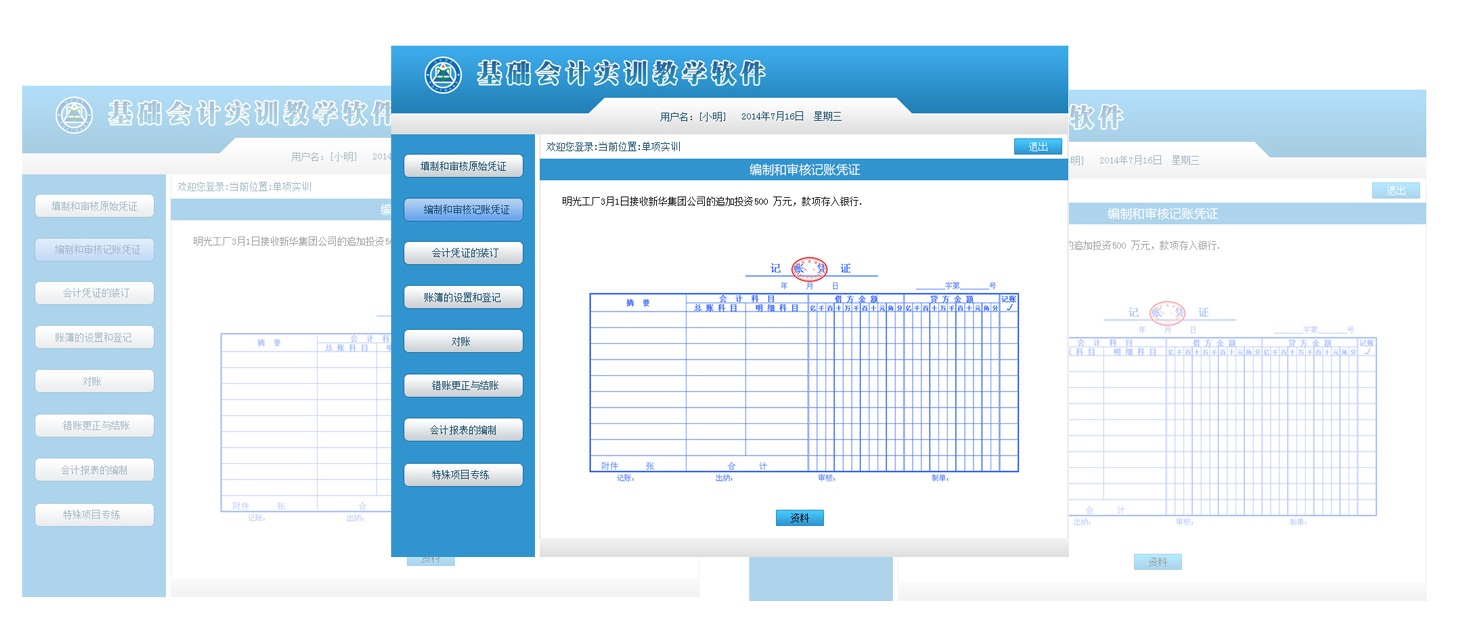The image size is (1461, 622).
Task: Click first empty 总账科目 cell in foreground voucher
Action: pos(716,320)
